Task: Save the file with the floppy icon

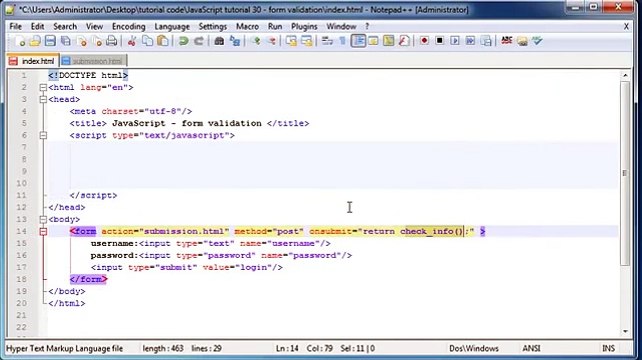Action: coord(50,41)
